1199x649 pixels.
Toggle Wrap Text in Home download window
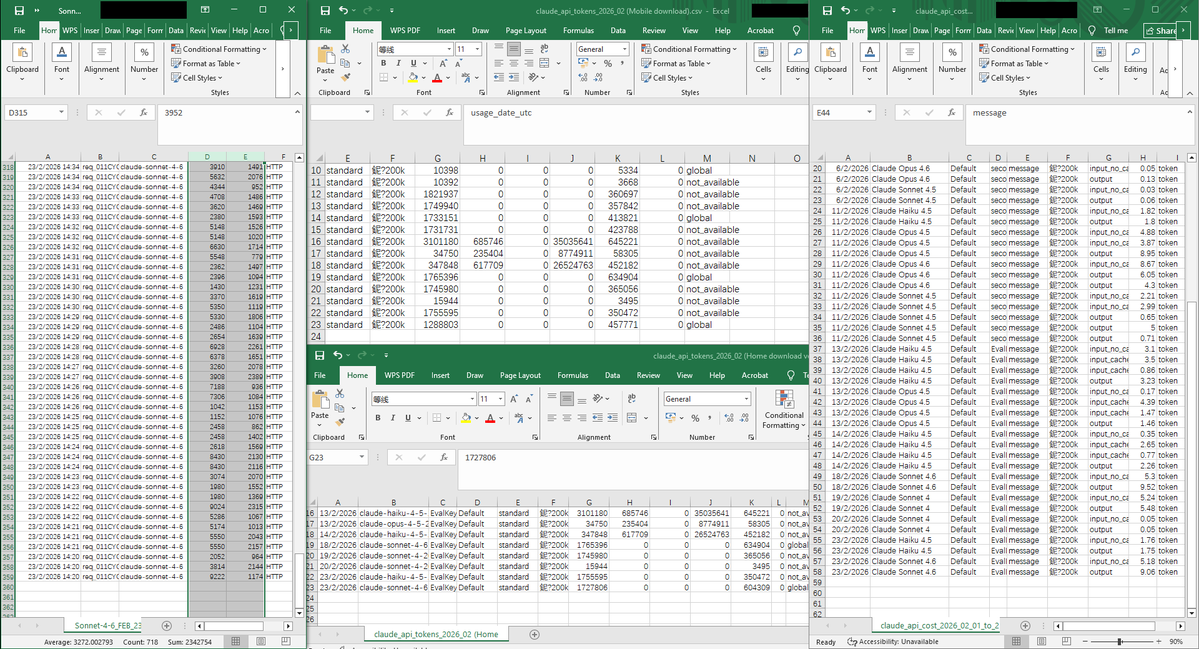(632, 399)
